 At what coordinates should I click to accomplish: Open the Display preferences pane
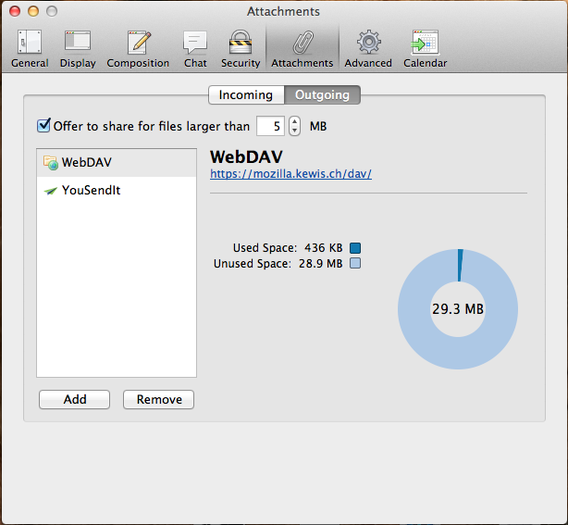(x=78, y=49)
